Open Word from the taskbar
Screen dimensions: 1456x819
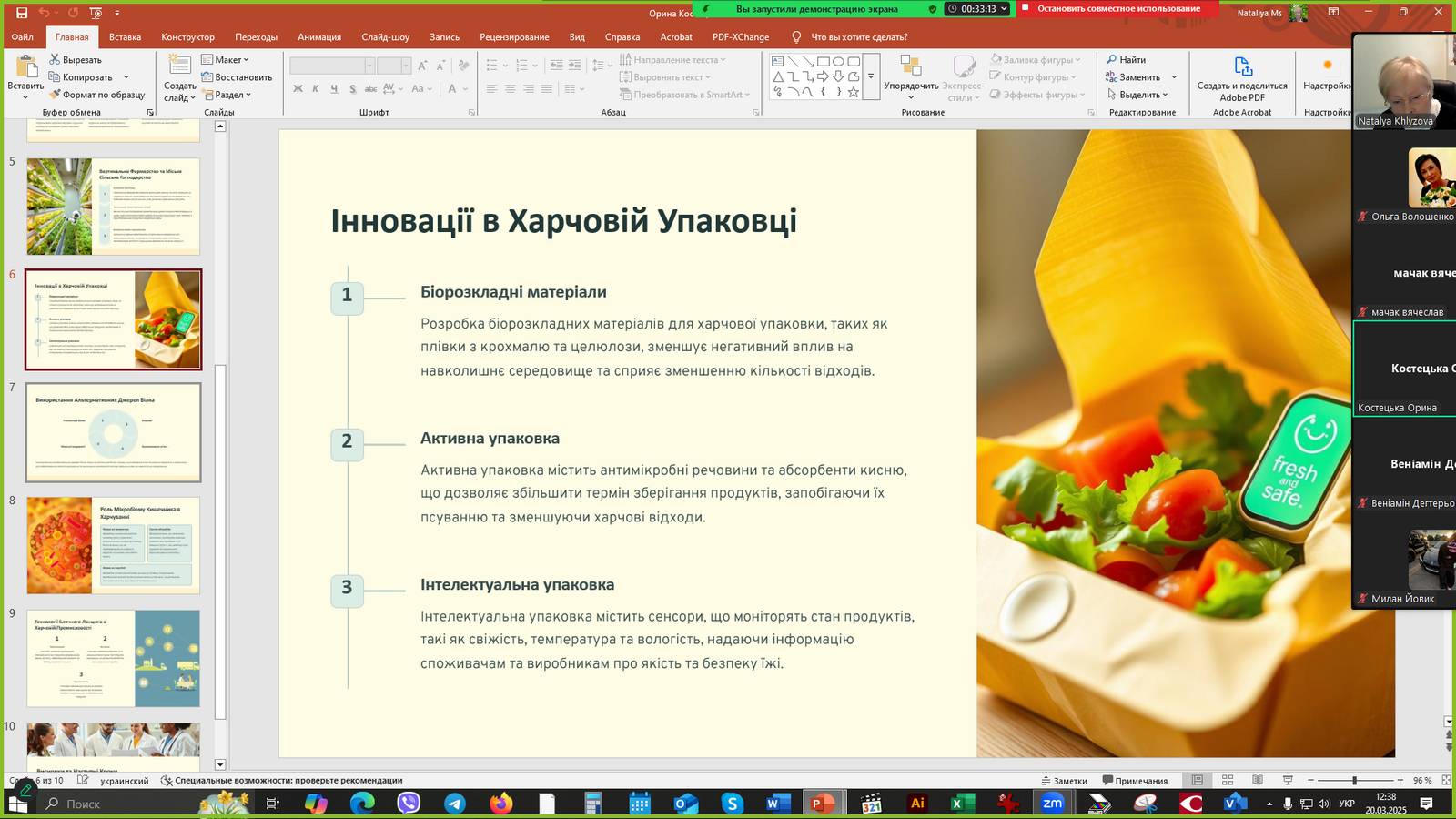pos(776,804)
